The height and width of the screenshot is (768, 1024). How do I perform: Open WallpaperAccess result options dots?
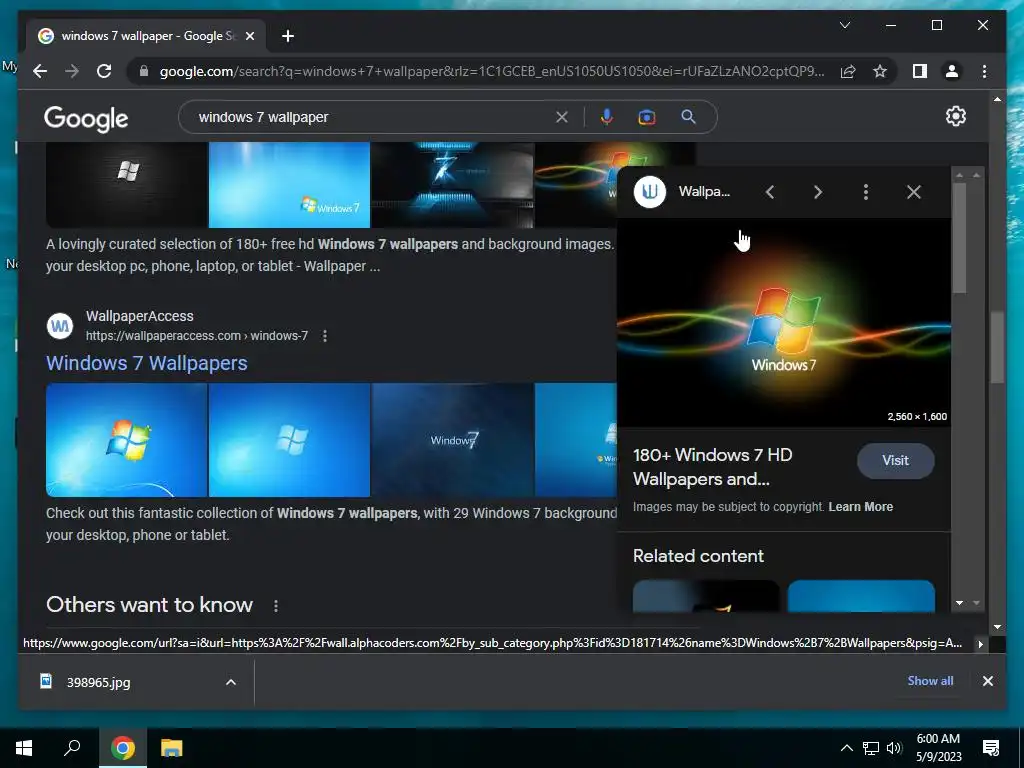(x=325, y=336)
